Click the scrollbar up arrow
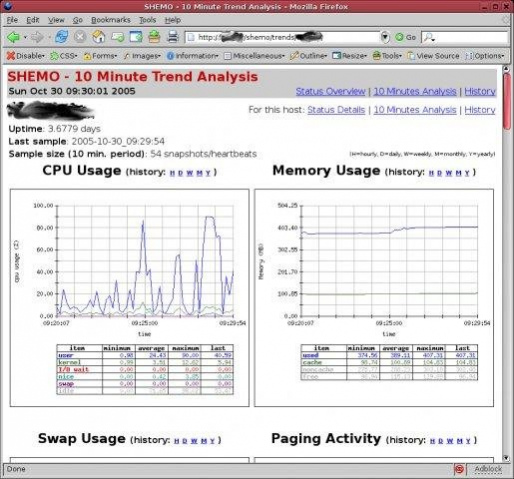 [x=507, y=69]
